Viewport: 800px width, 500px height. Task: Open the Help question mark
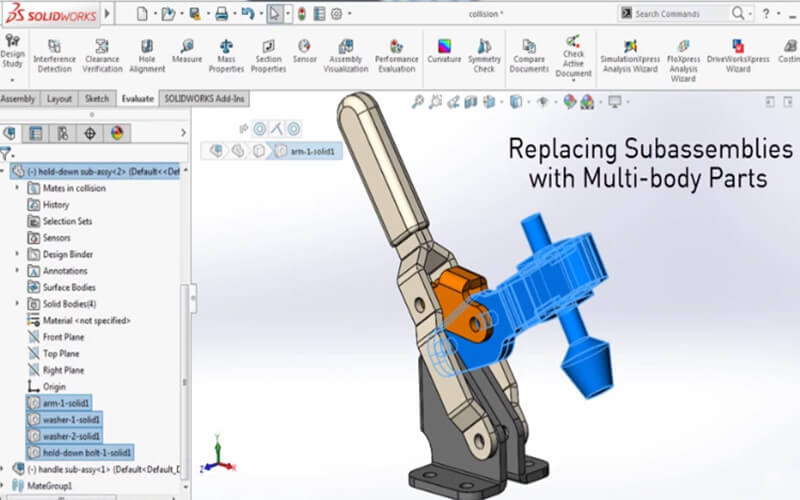[x=765, y=14]
